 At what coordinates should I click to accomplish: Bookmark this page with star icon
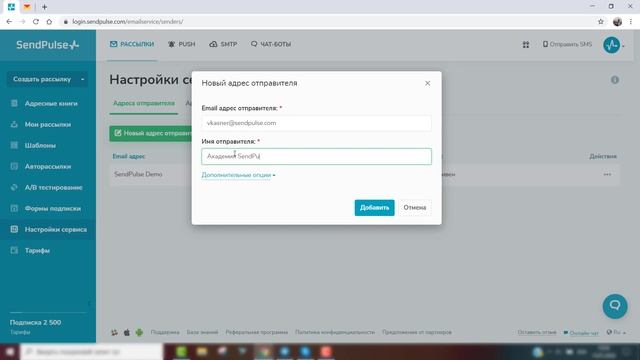tap(600, 22)
